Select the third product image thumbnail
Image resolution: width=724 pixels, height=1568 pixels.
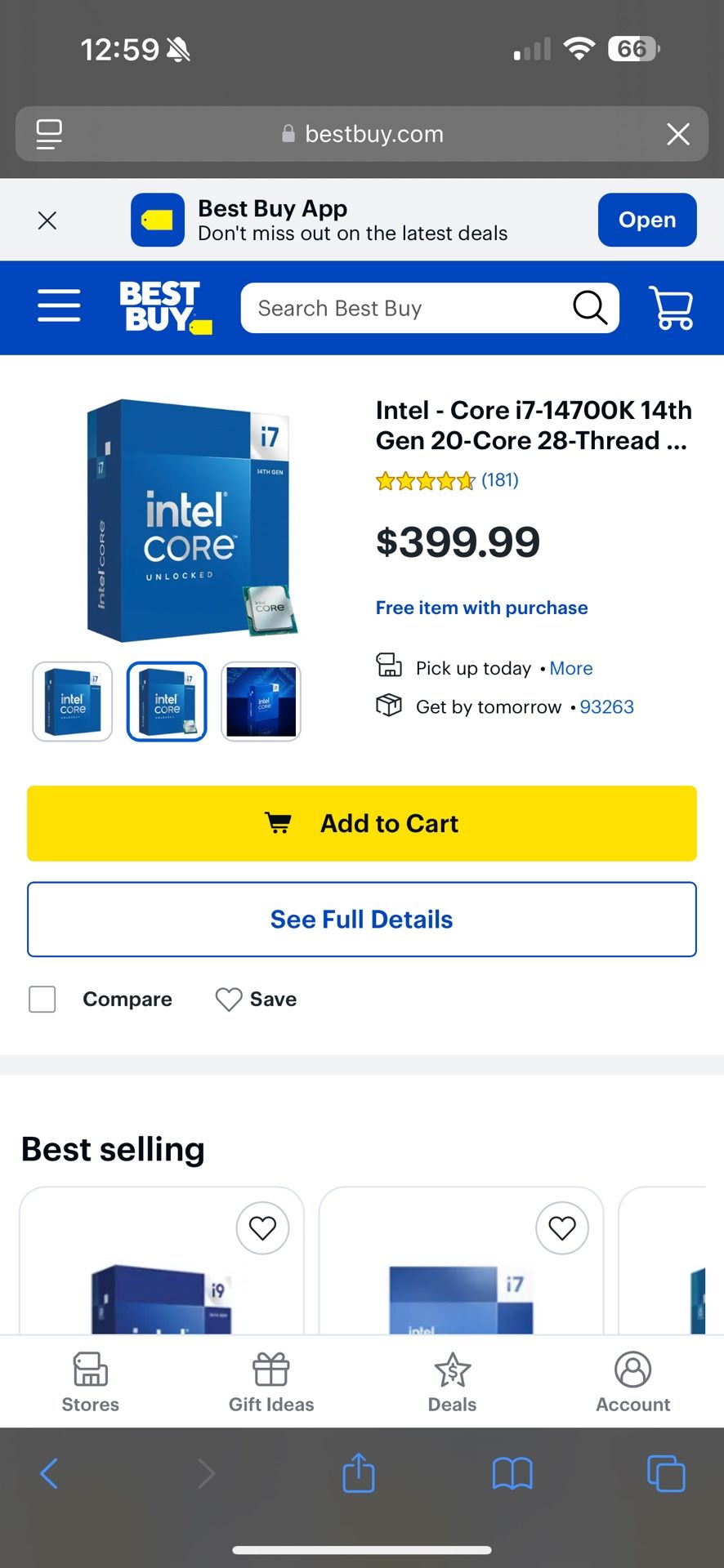(x=261, y=702)
